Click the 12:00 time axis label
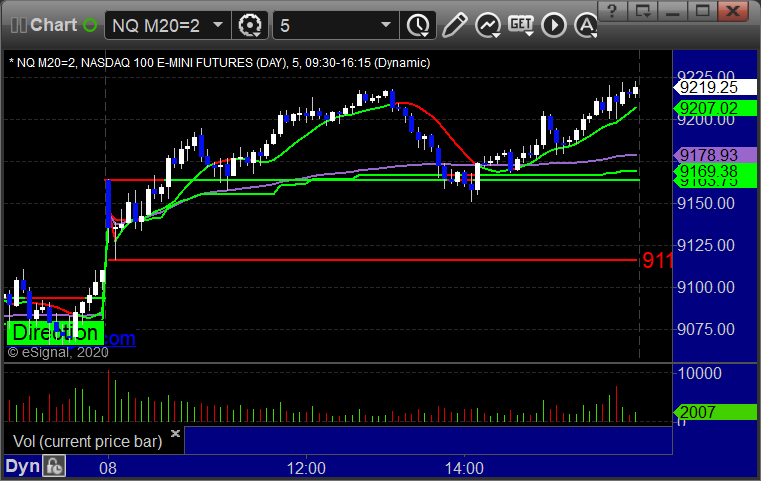Image resolution: width=761 pixels, height=481 pixels. pyautogui.click(x=306, y=468)
